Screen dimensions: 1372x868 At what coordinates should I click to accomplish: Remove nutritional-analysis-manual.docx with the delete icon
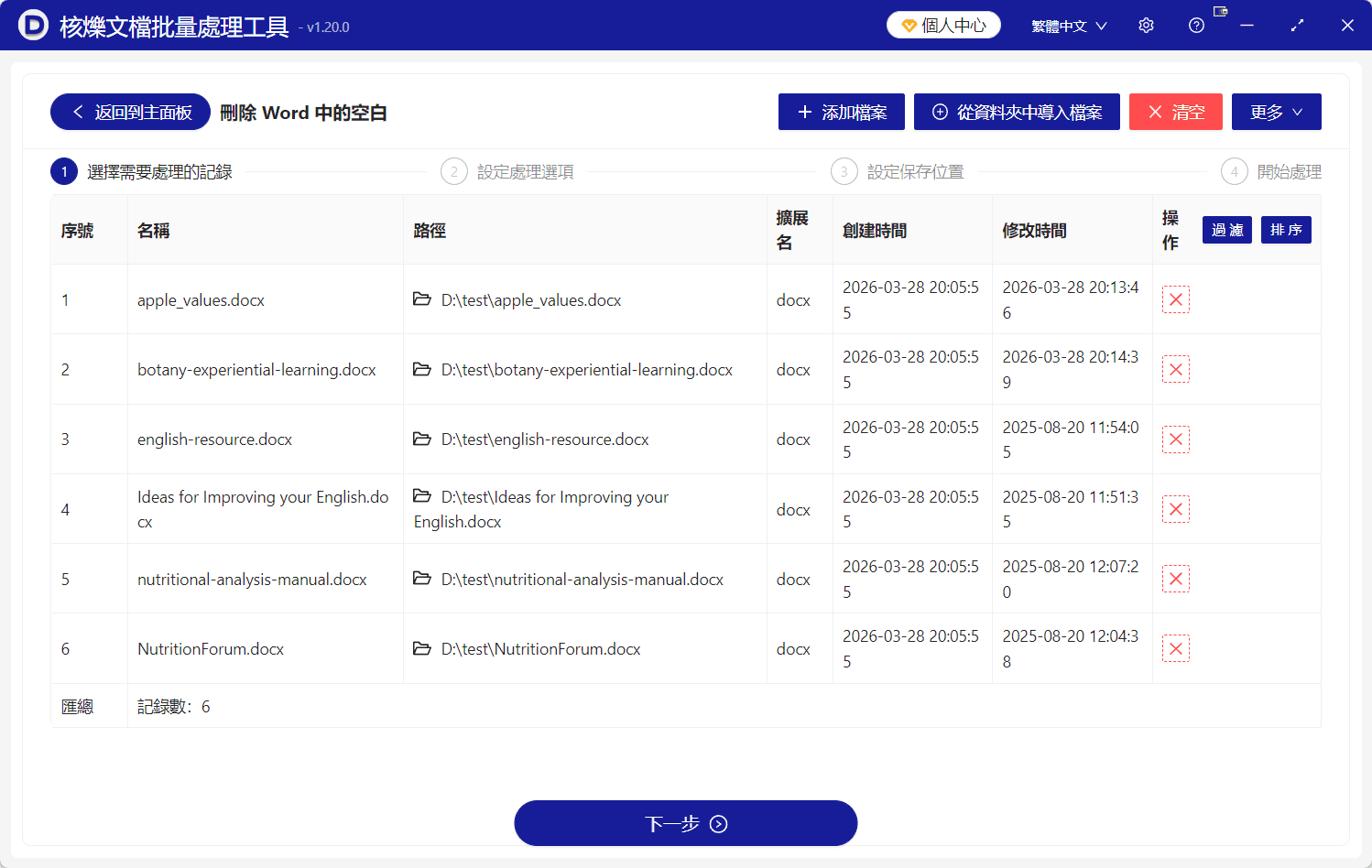tap(1176, 579)
